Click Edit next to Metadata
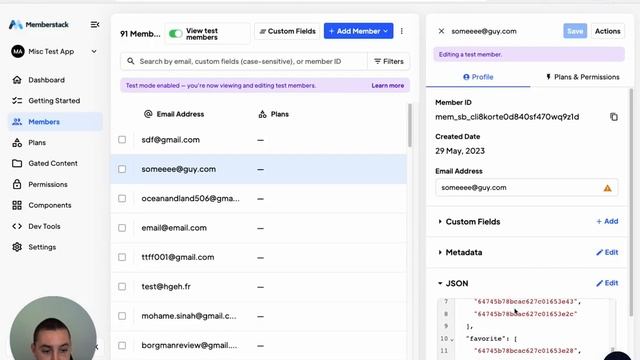This screenshot has height=360, width=640. point(607,252)
